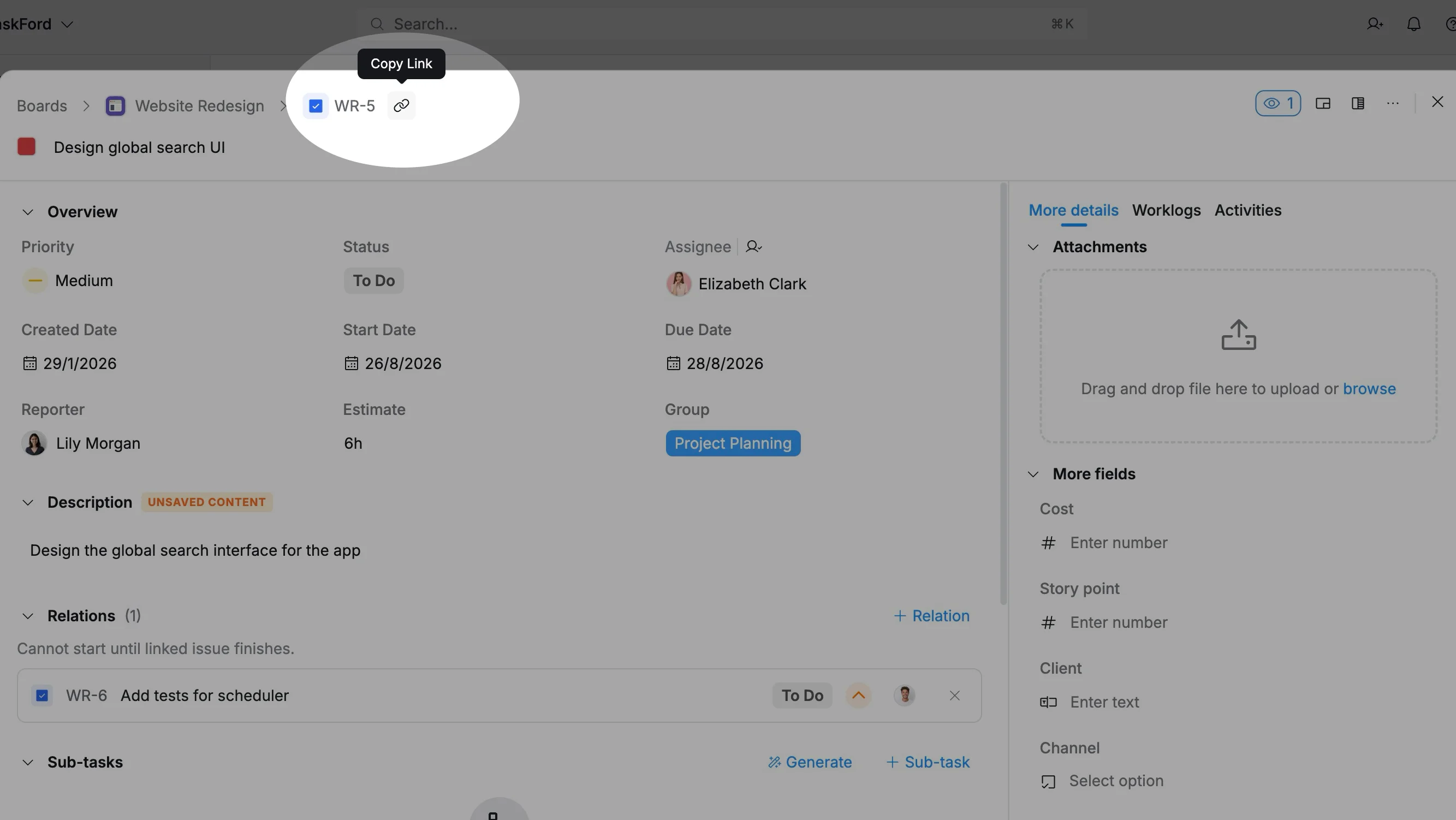This screenshot has width=1456, height=820.
Task: Collapse the Description section
Action: click(x=28, y=502)
